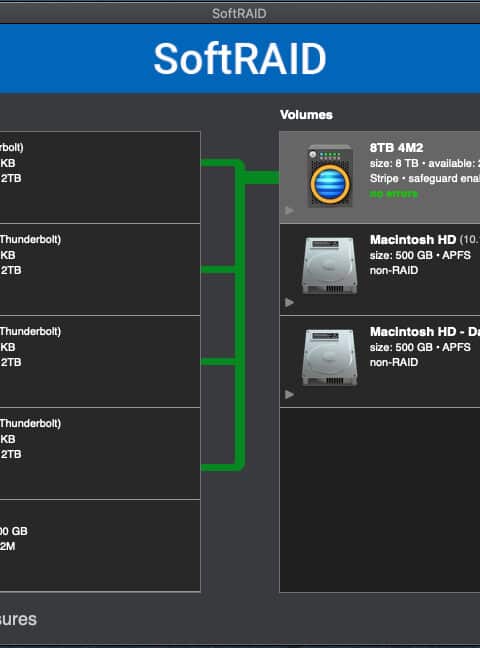
Task: Expand the 8TB 4M2 volume disclosure triangle
Action: tap(289, 210)
